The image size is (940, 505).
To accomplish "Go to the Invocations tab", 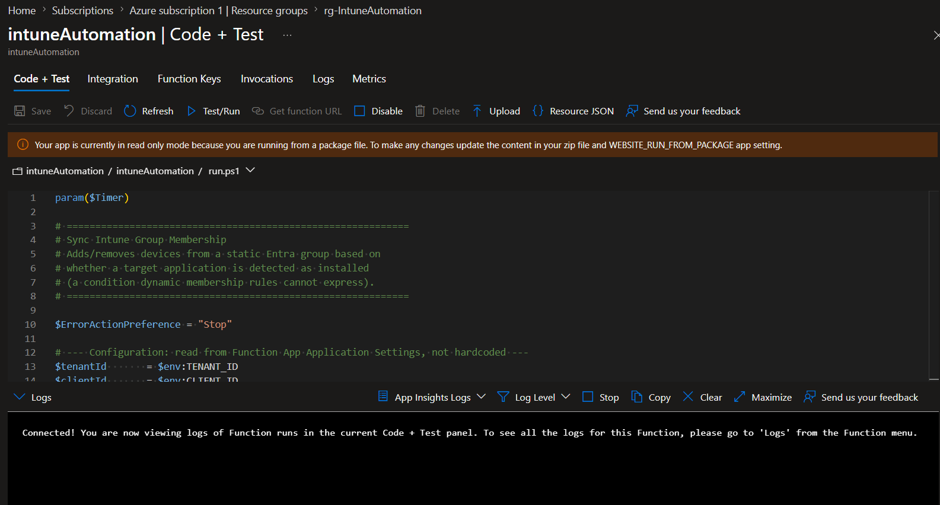I will click(267, 79).
